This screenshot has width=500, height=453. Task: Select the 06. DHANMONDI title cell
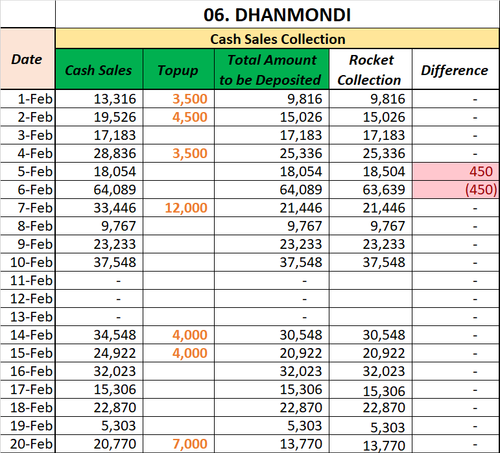coord(277,14)
